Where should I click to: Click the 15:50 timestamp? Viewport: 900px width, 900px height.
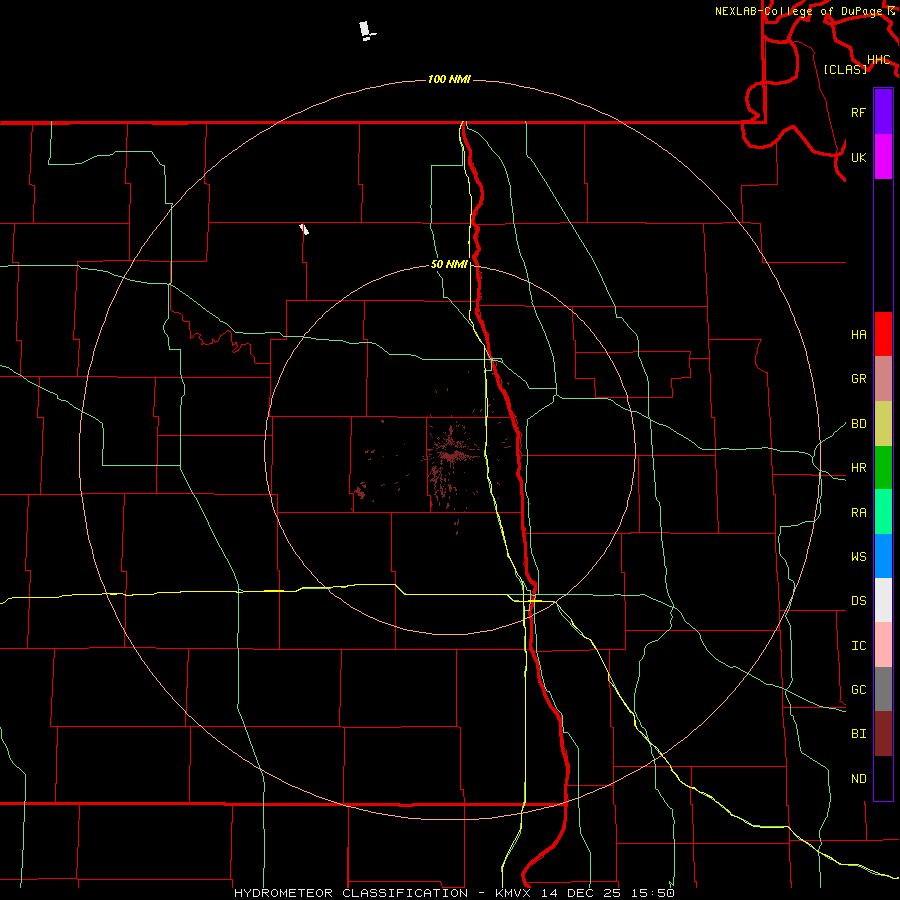click(x=654, y=893)
